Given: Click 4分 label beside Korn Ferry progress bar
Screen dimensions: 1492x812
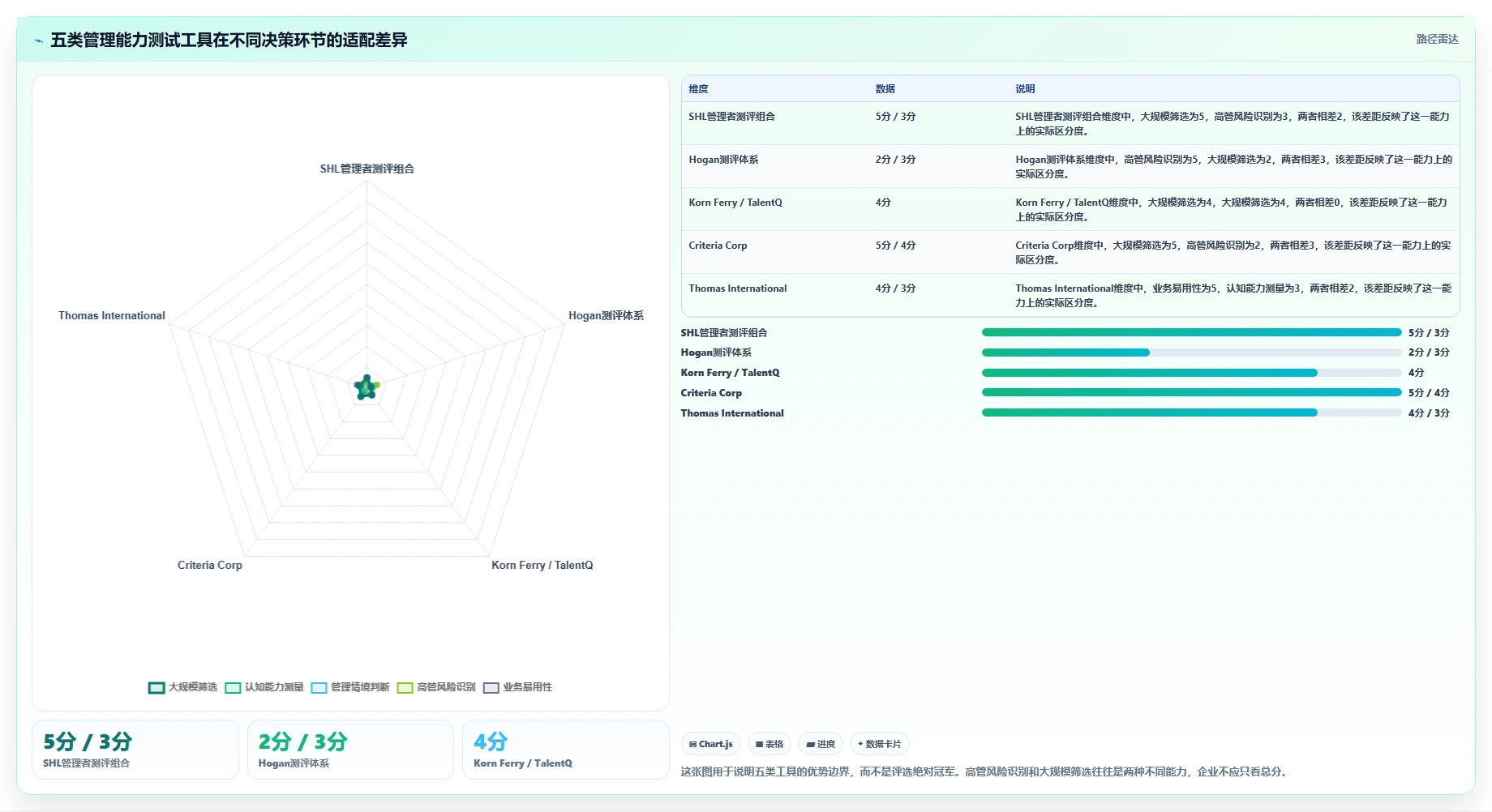Looking at the screenshot, I should click(1416, 373).
